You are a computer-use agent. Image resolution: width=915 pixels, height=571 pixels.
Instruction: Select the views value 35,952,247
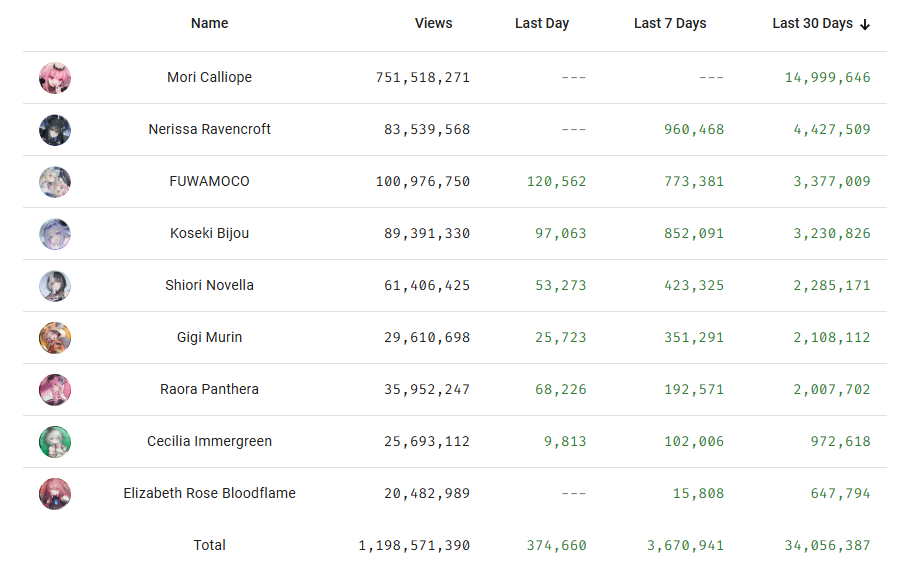[427, 390]
